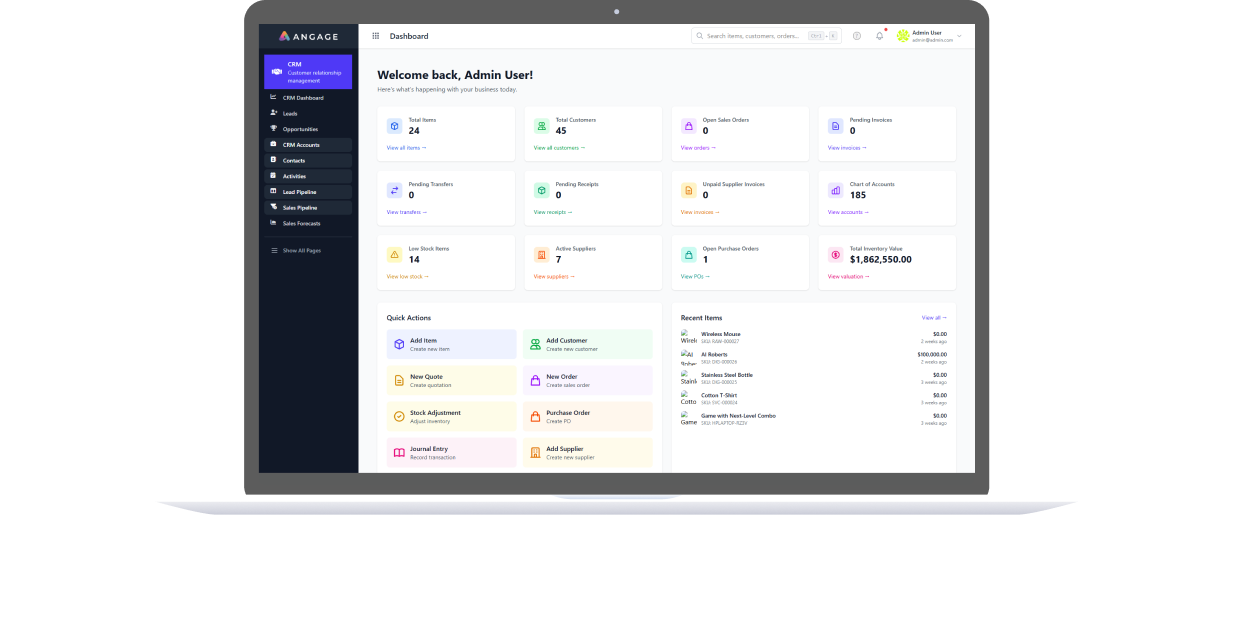Click the New Quote quick action
The image size is (1234, 633).
[451, 380]
